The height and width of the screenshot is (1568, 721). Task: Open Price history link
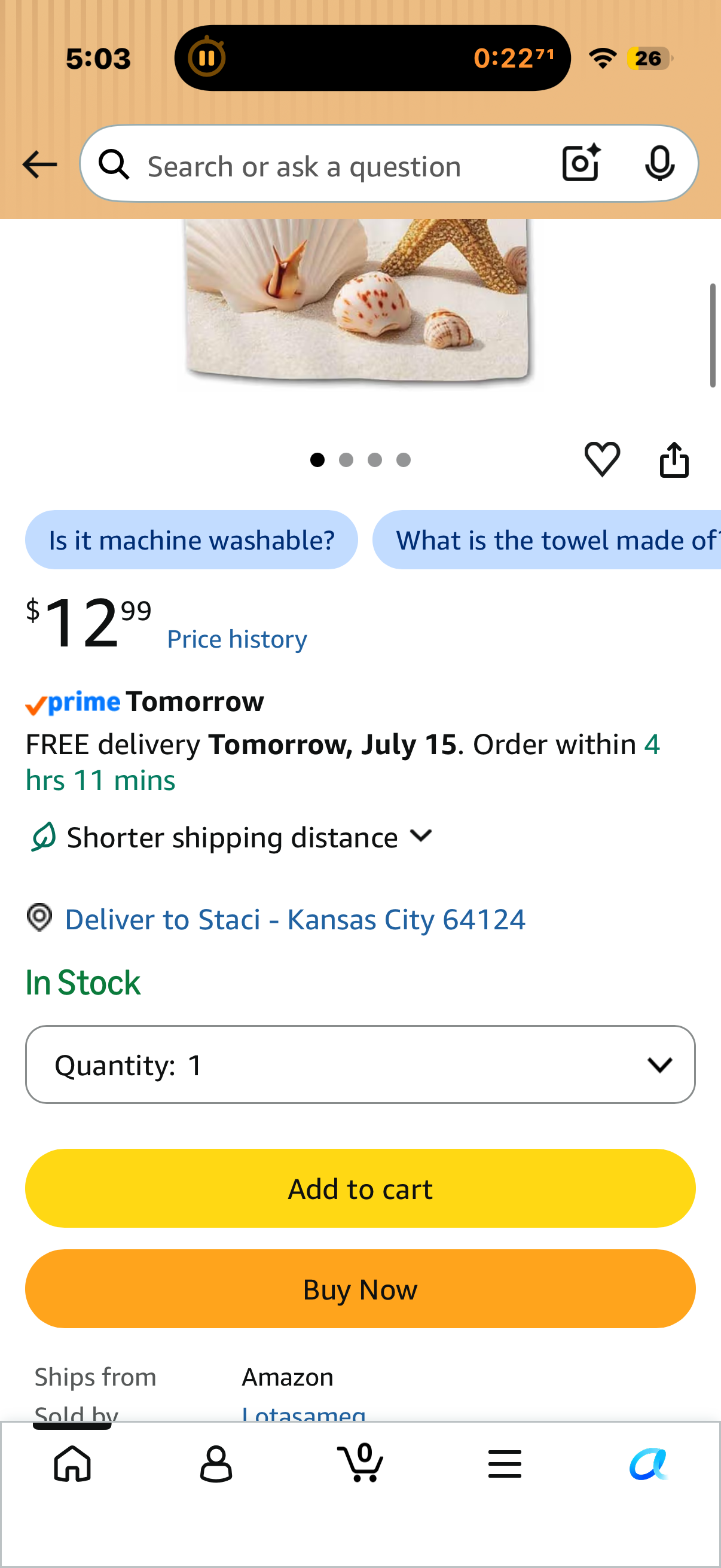237,639
